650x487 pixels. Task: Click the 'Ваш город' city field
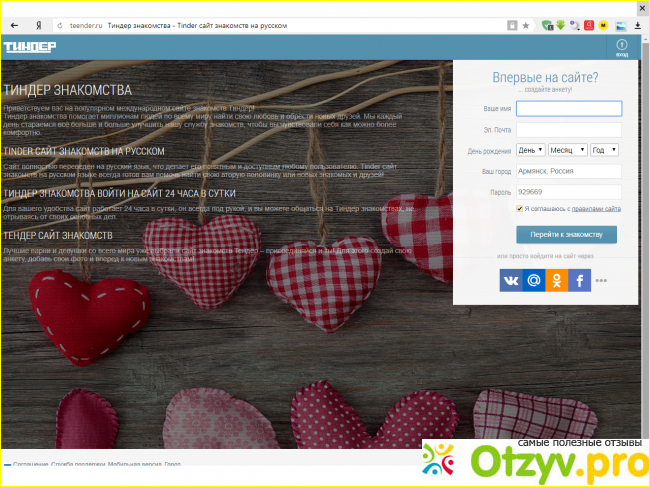(x=568, y=171)
